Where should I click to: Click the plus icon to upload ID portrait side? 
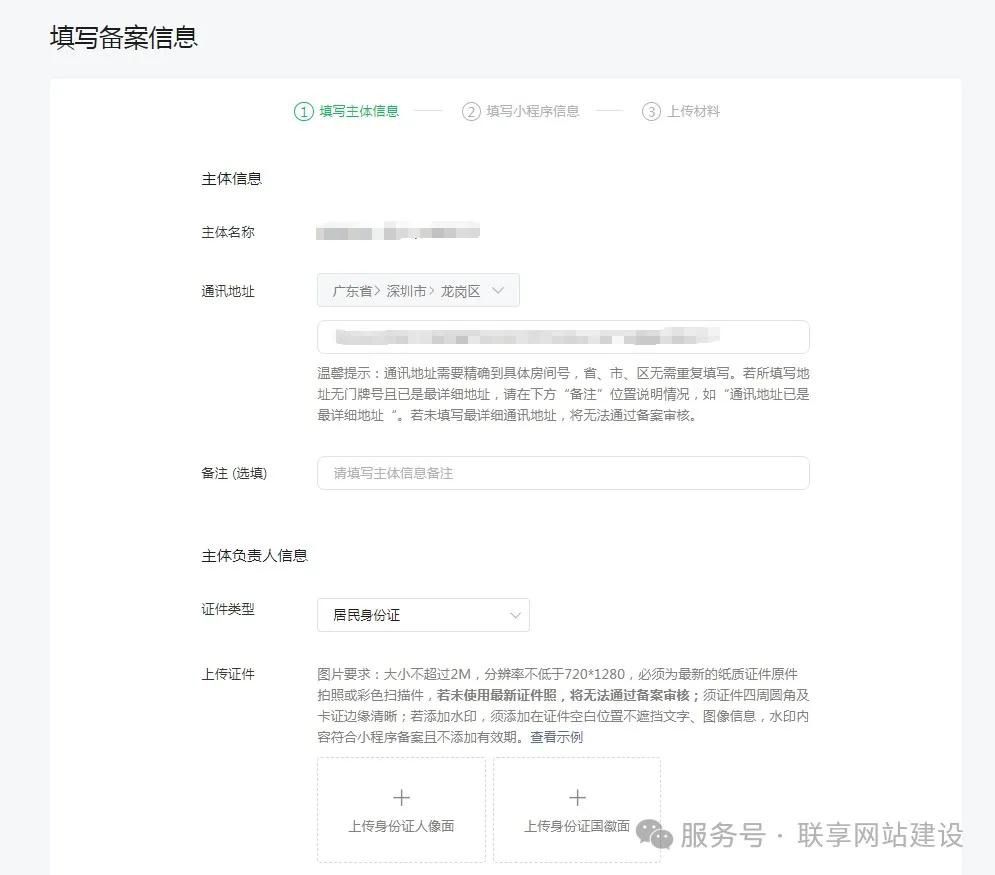[x=400, y=797]
